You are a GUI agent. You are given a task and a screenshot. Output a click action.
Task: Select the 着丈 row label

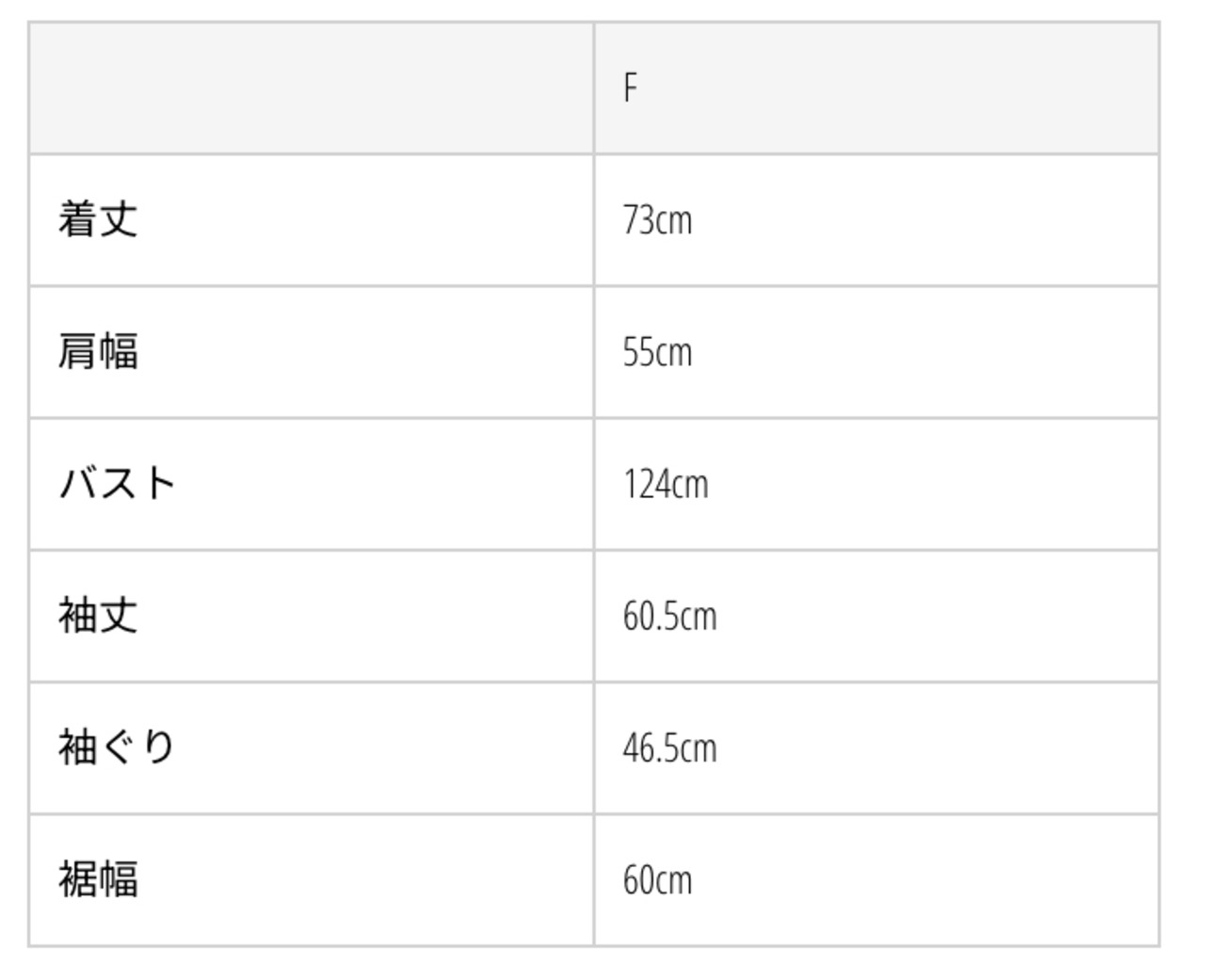[x=98, y=219]
